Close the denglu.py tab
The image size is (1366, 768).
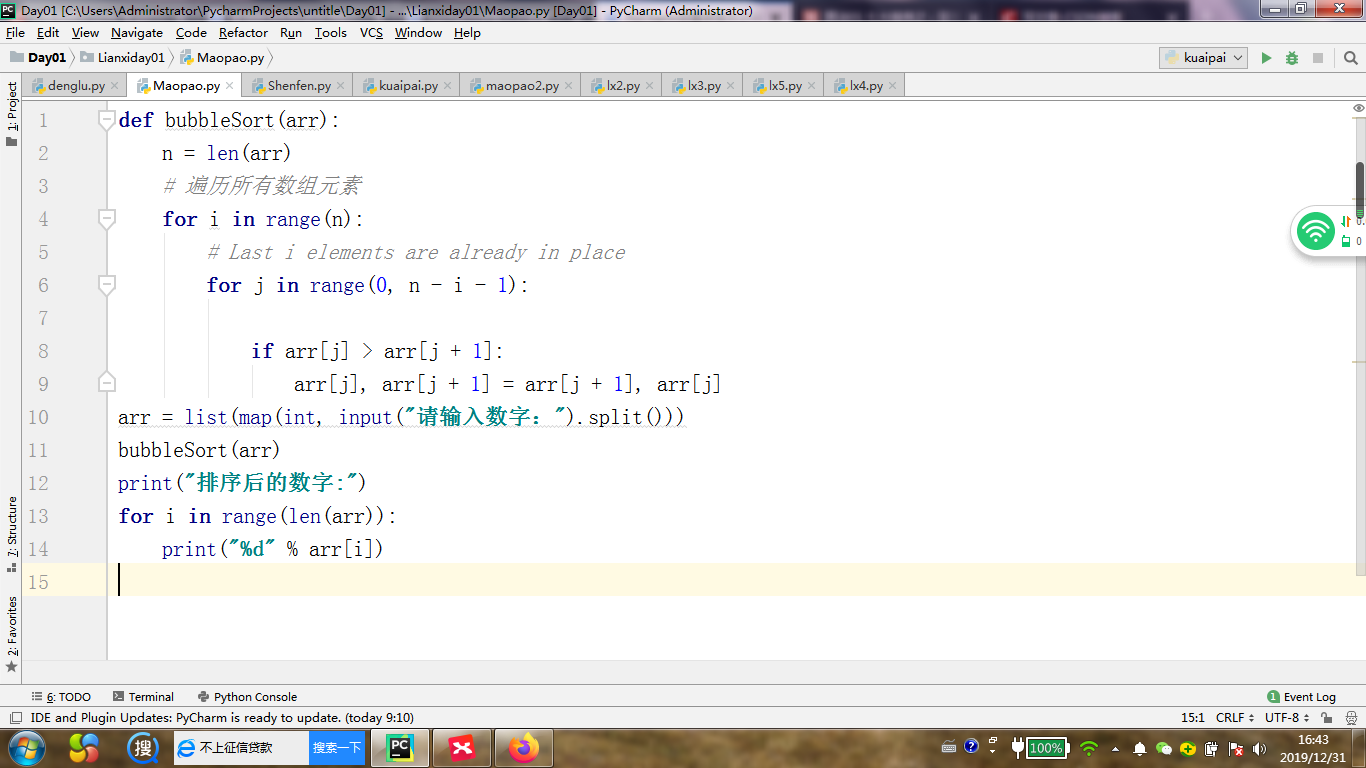115,87
